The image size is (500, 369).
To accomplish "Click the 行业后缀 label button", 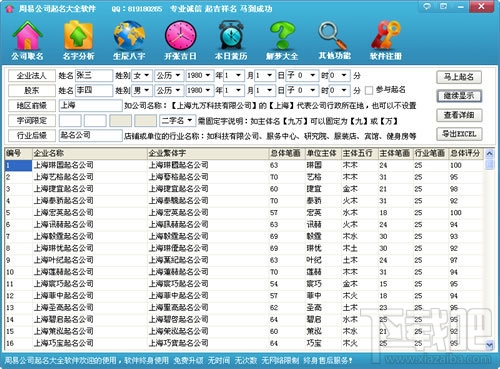I will pos(32,135).
